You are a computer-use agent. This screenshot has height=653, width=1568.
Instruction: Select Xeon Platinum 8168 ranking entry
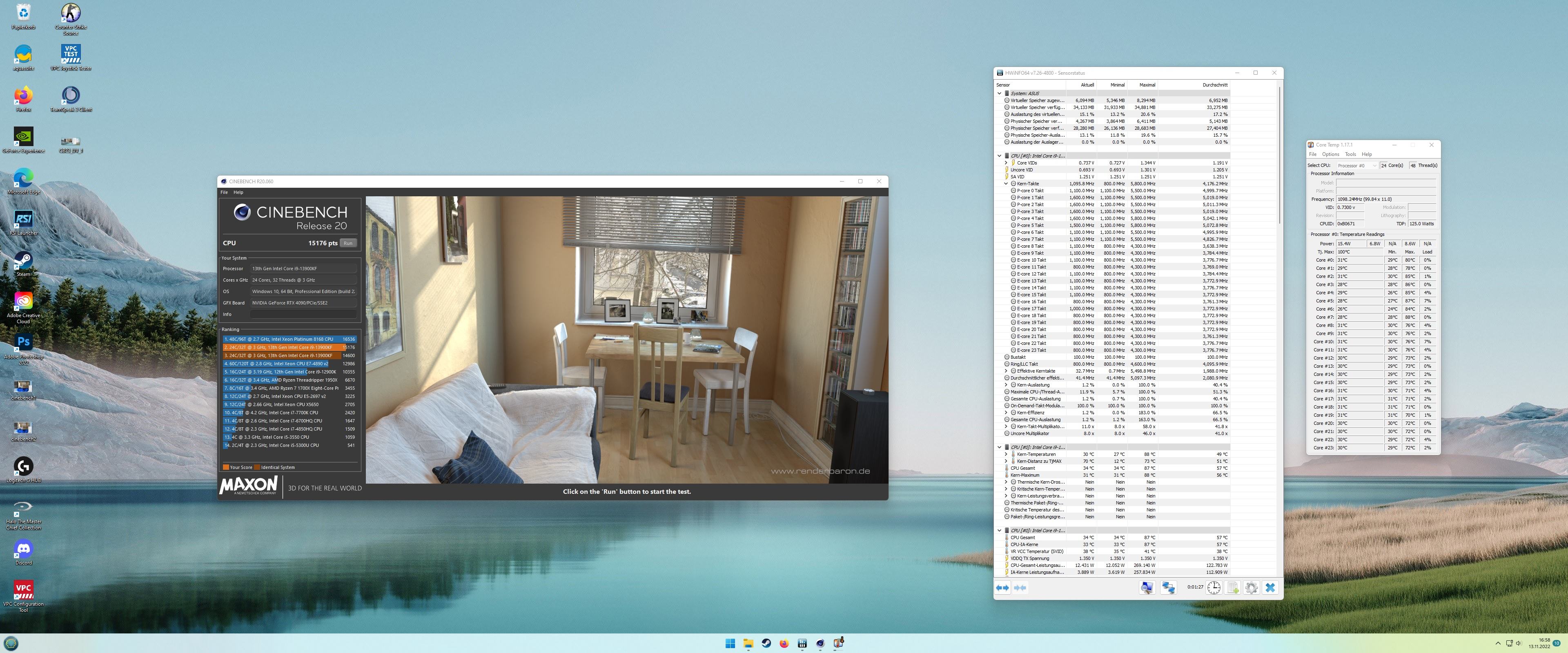coord(290,340)
